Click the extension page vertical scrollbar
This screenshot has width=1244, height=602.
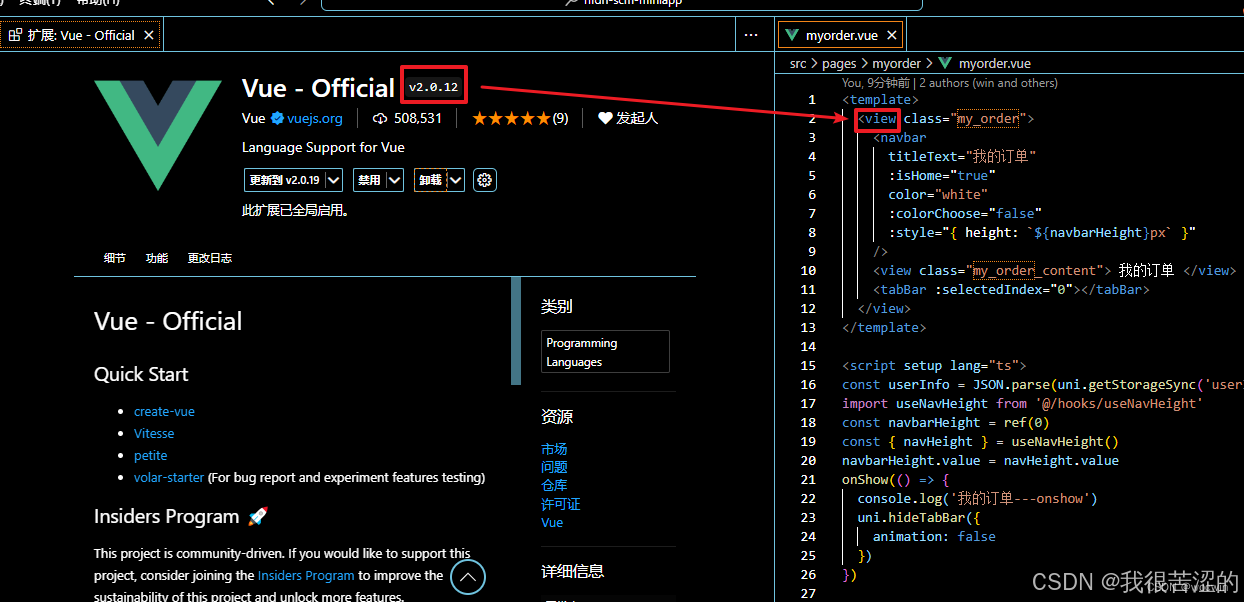click(516, 330)
